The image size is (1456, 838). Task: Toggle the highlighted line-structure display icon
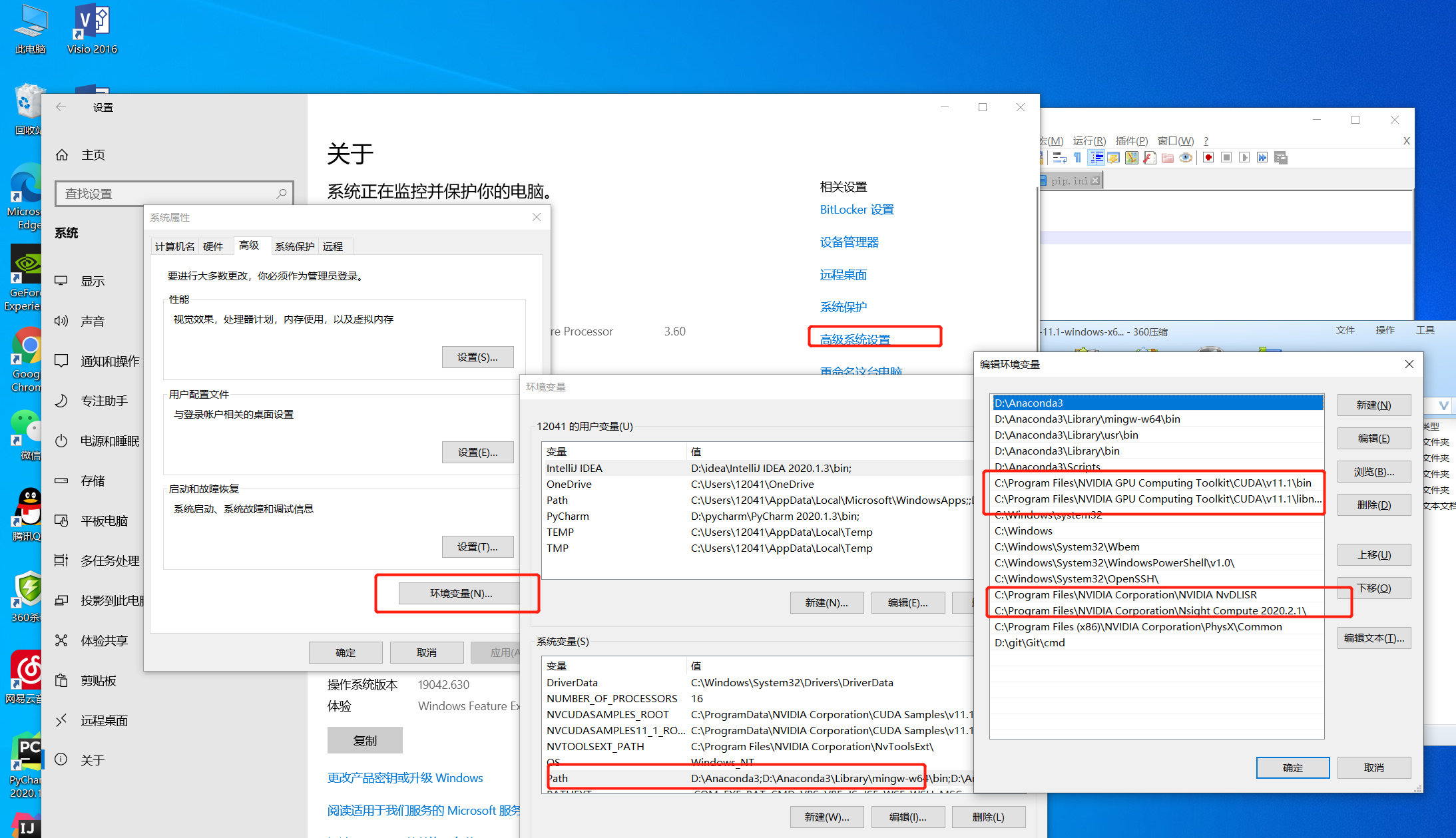tap(1096, 157)
